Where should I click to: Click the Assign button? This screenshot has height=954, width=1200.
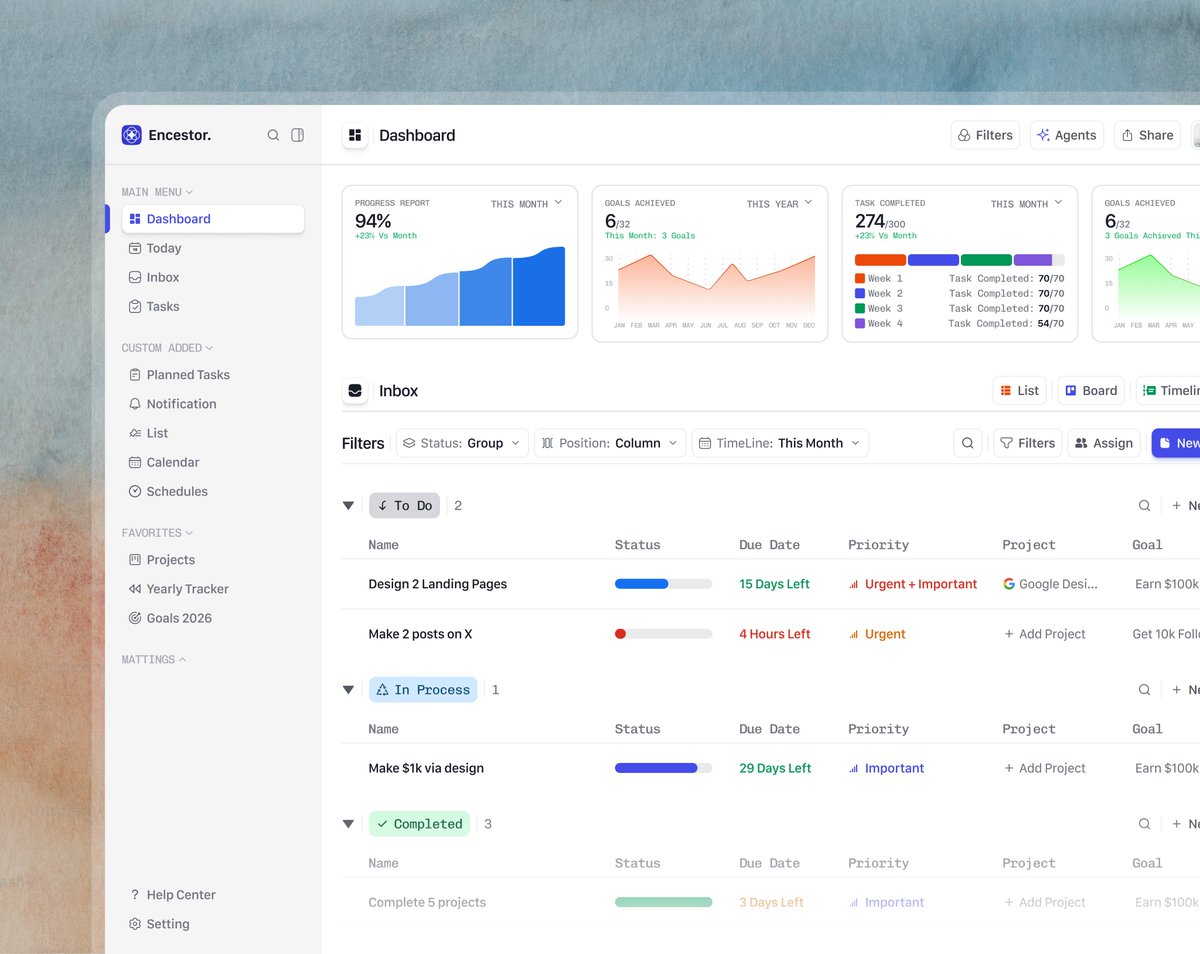click(x=1104, y=443)
